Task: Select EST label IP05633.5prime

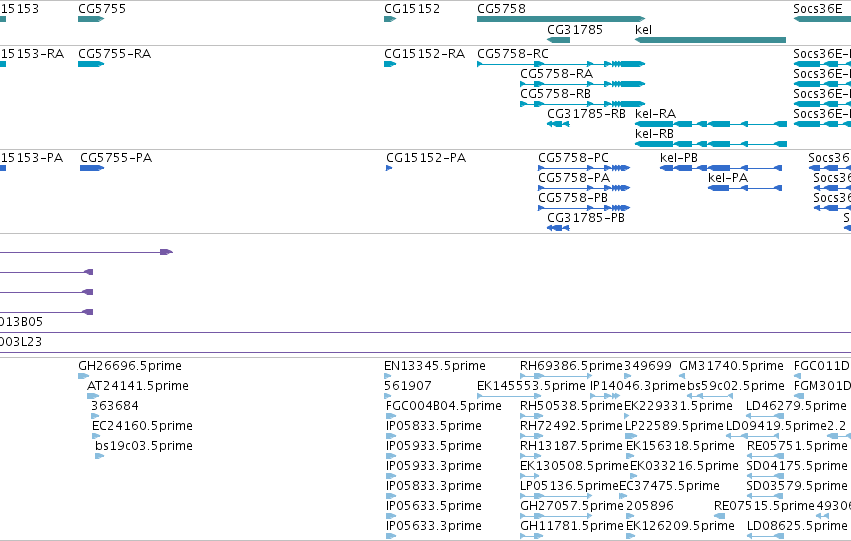Action: coord(434,506)
